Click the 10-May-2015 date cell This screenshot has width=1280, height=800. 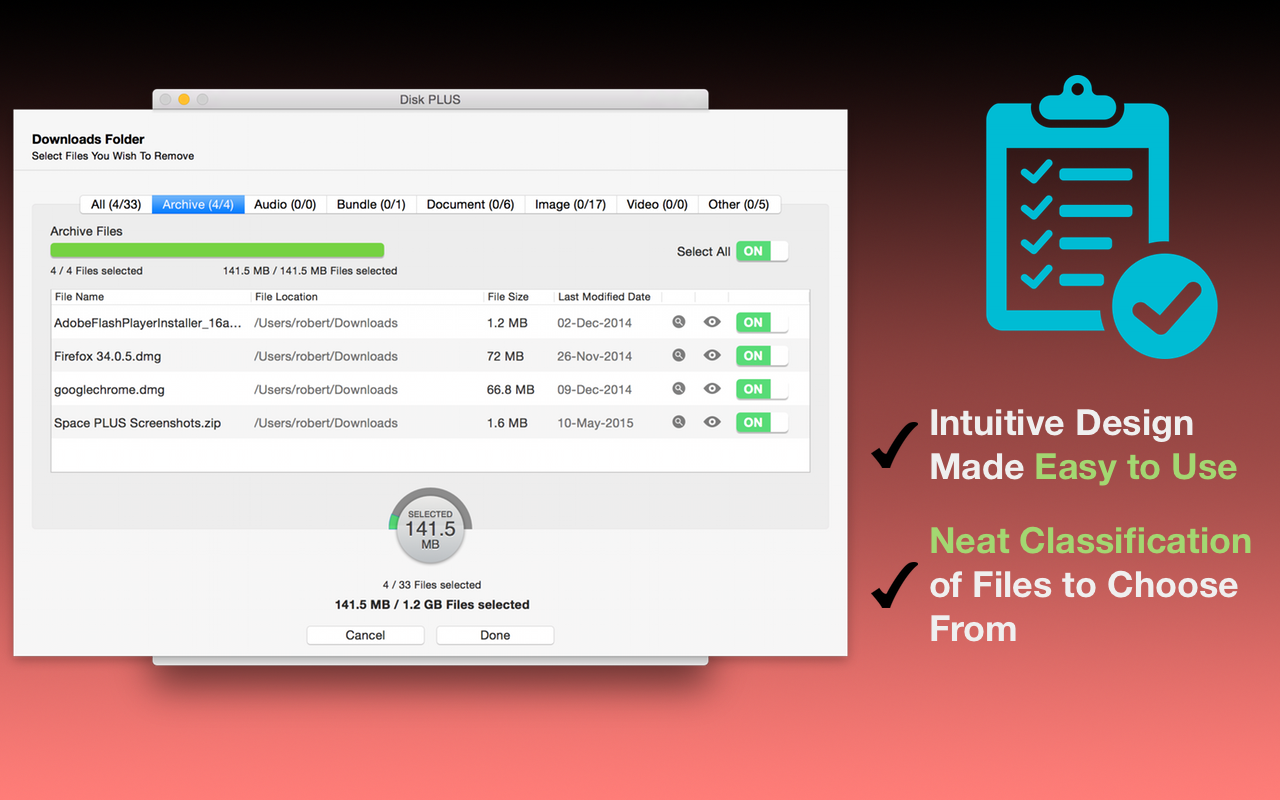[x=596, y=423]
